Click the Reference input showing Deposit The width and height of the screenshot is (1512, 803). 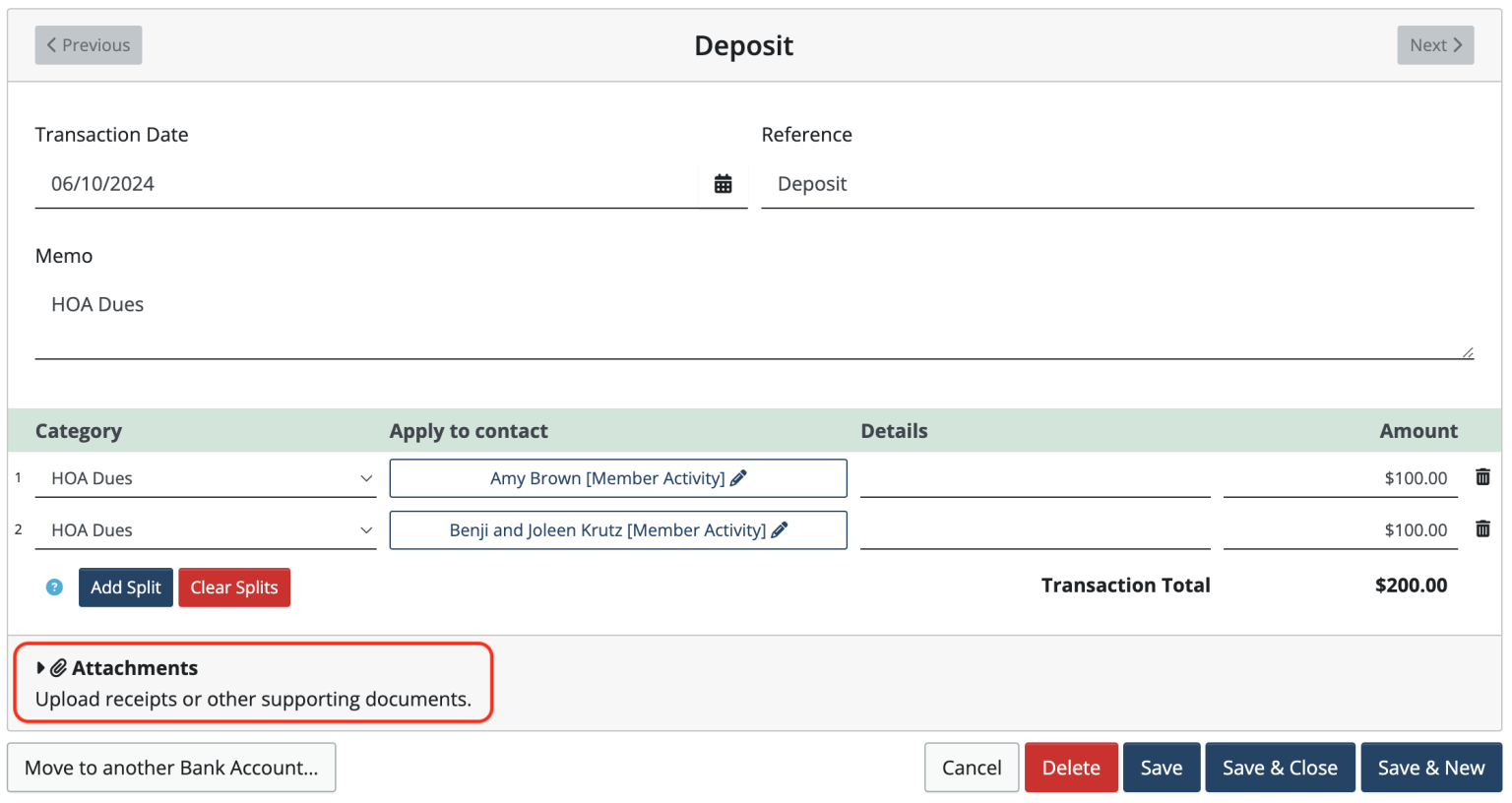pos(1083,183)
